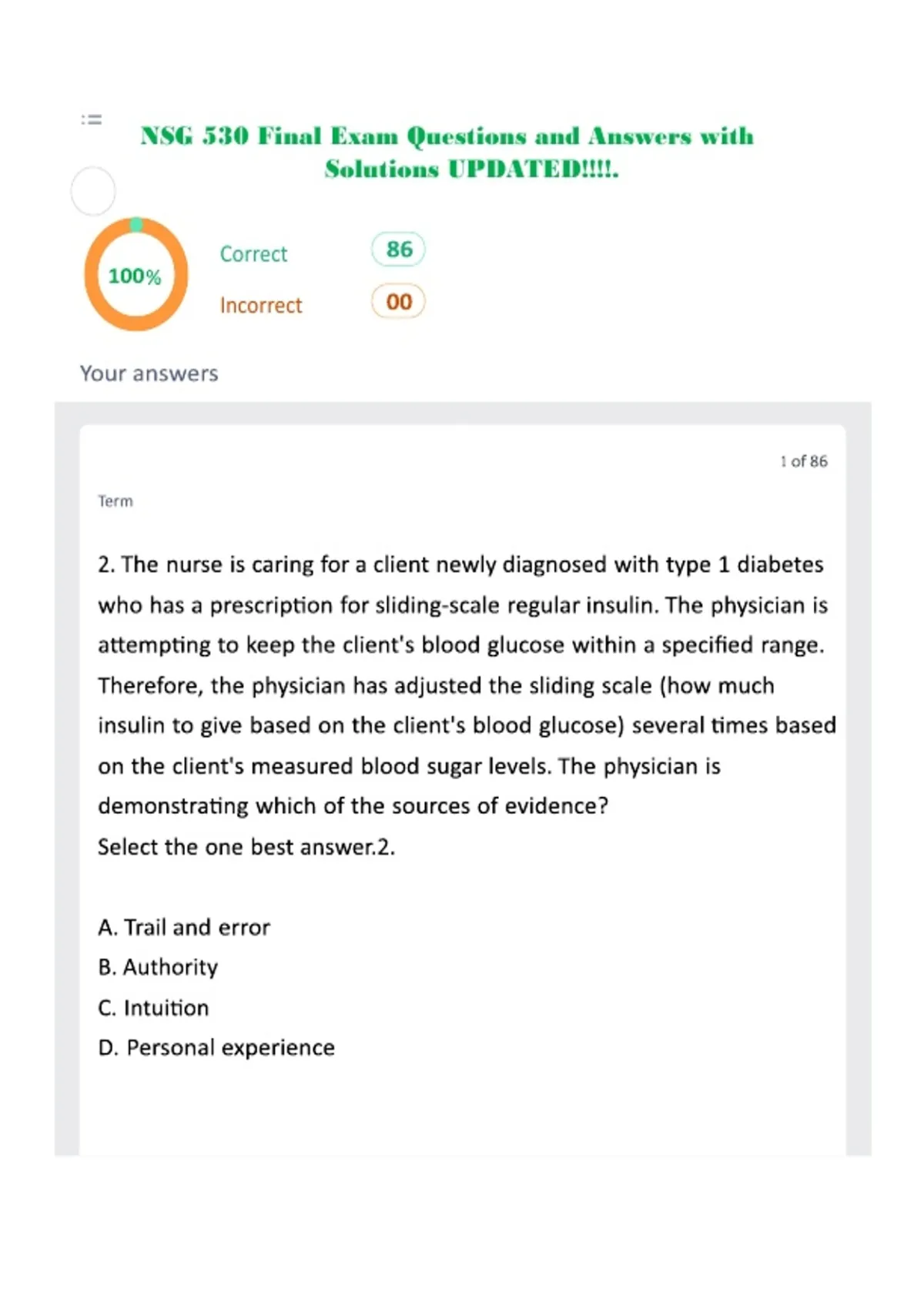Click the orange 100% progress ring
This screenshot has height=1309, width=924.
click(136, 274)
